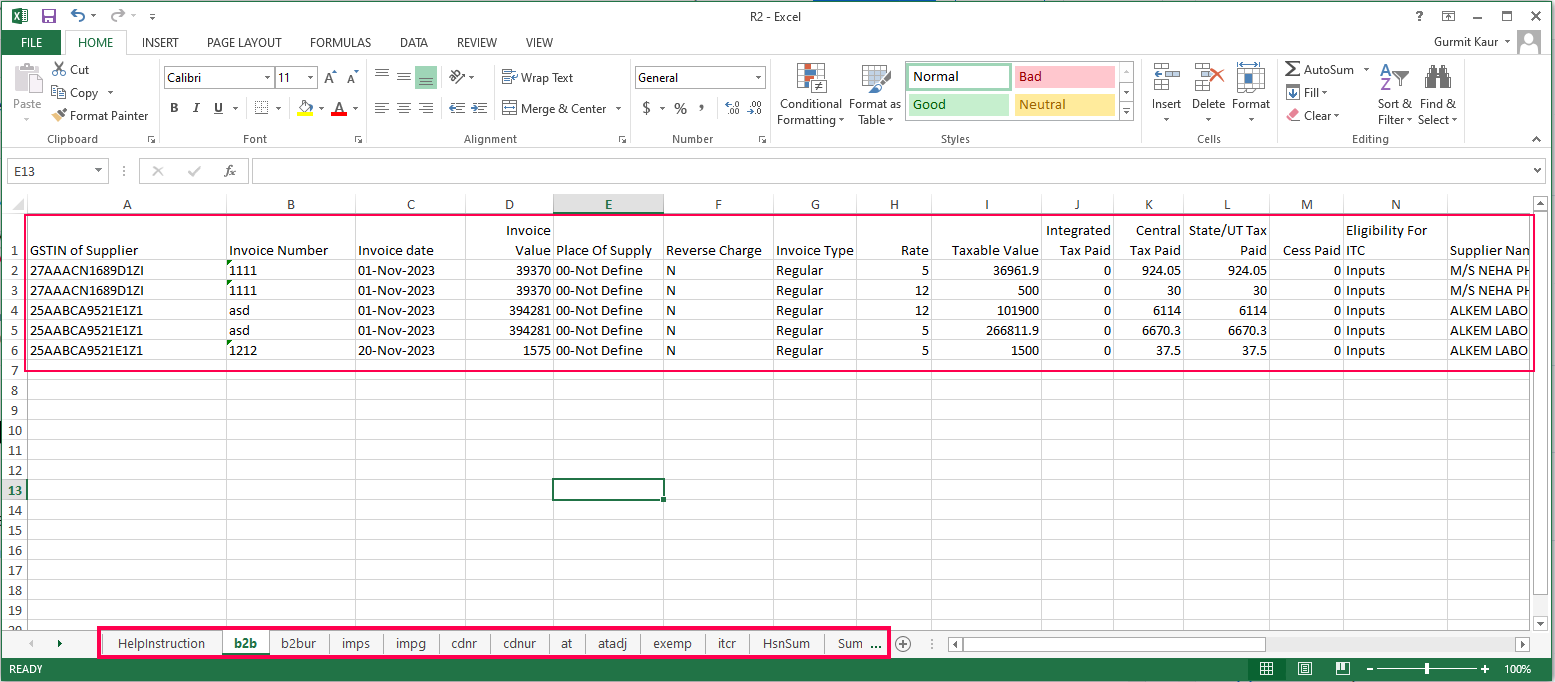Switch to Page Layout view in status bar
1555x682 pixels.
pyautogui.click(x=1304, y=669)
